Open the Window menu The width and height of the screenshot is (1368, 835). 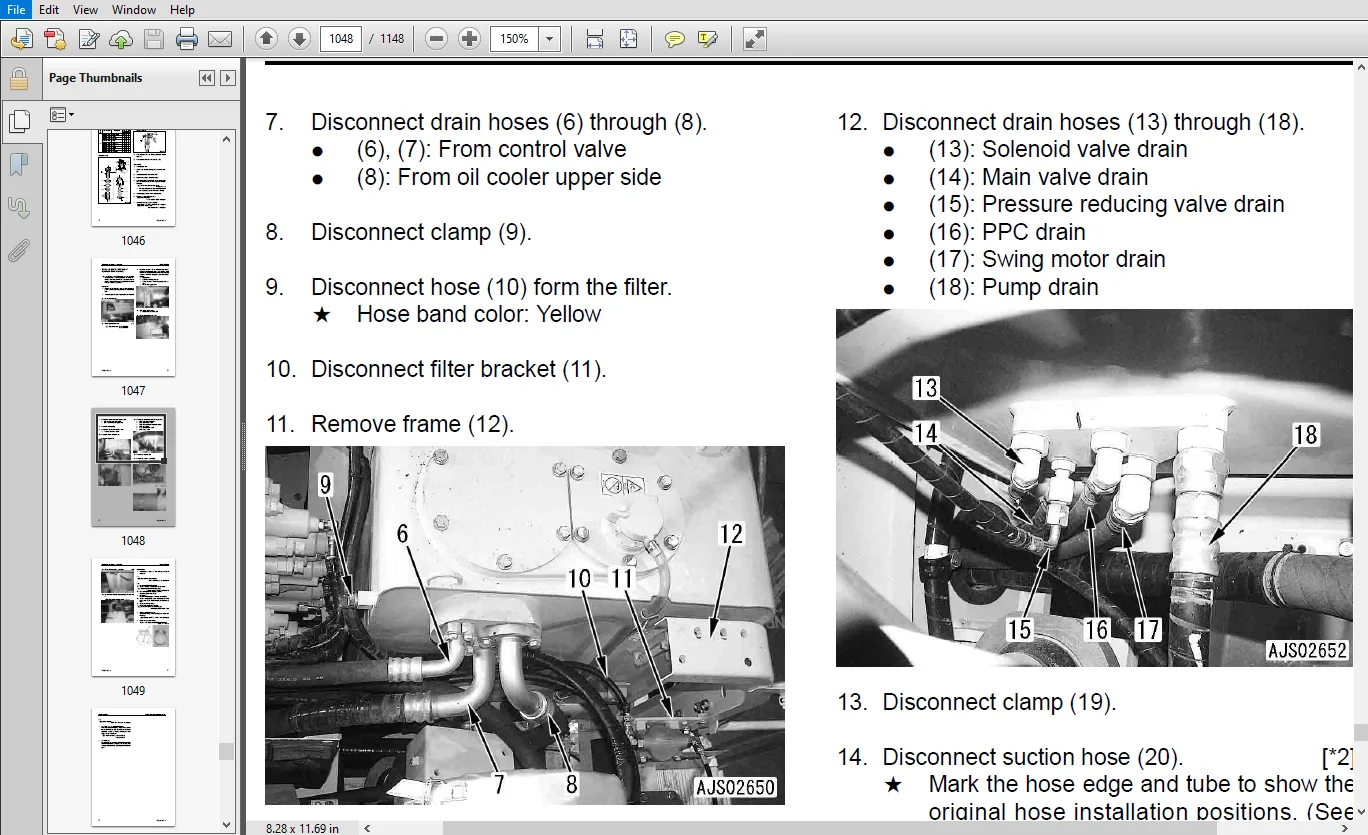pyautogui.click(x=134, y=9)
